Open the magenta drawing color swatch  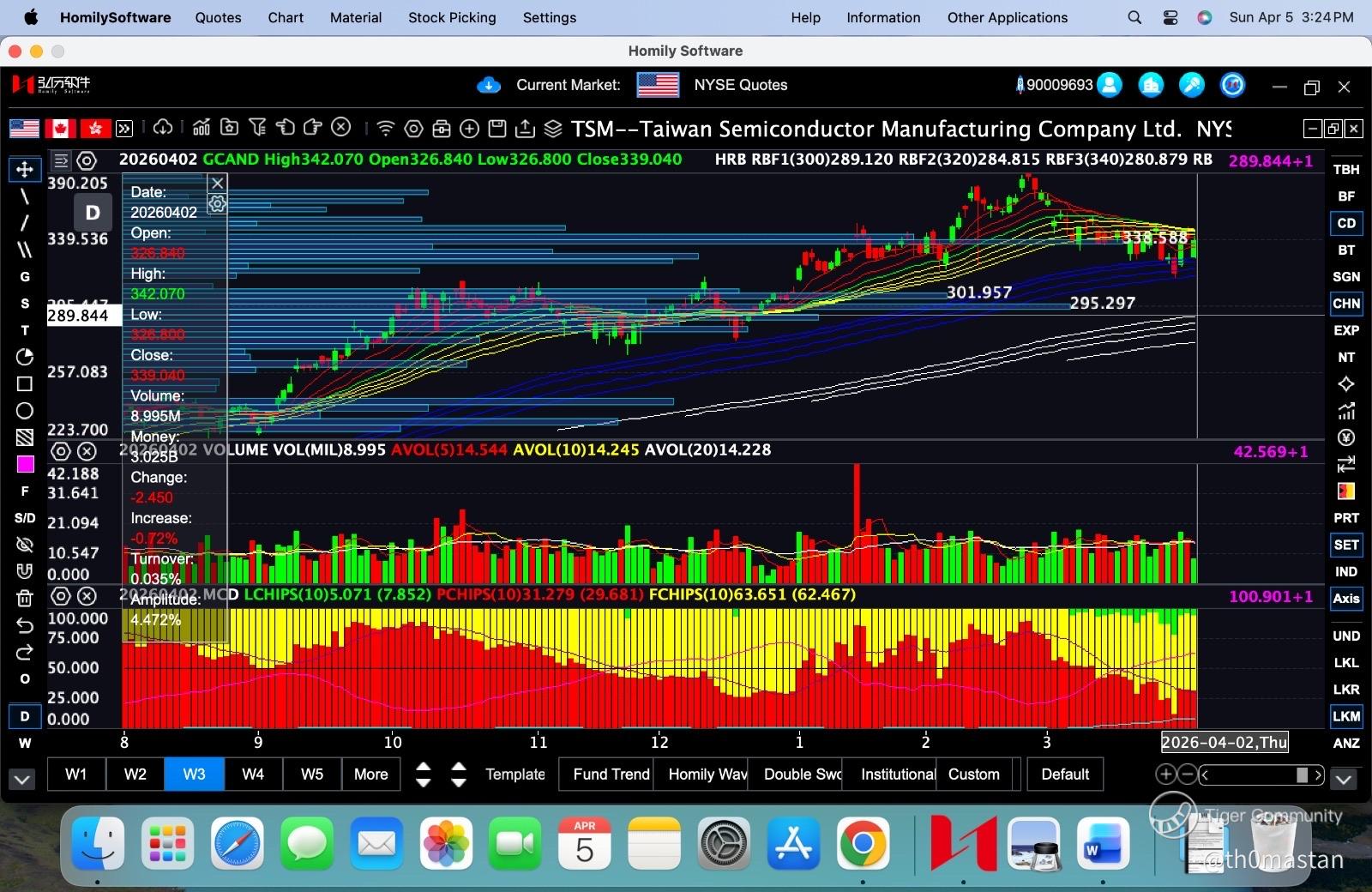[x=25, y=464]
